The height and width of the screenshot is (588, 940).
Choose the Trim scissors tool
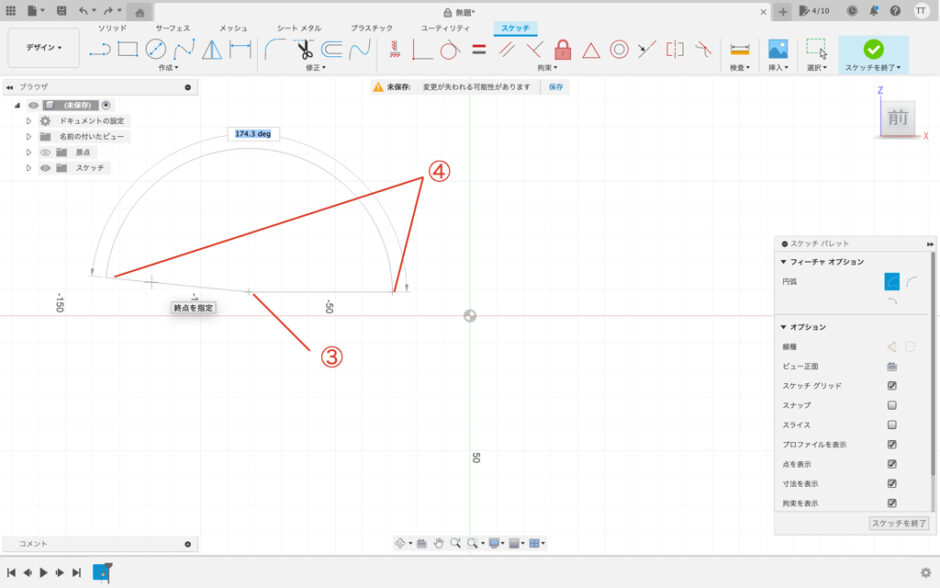point(305,49)
